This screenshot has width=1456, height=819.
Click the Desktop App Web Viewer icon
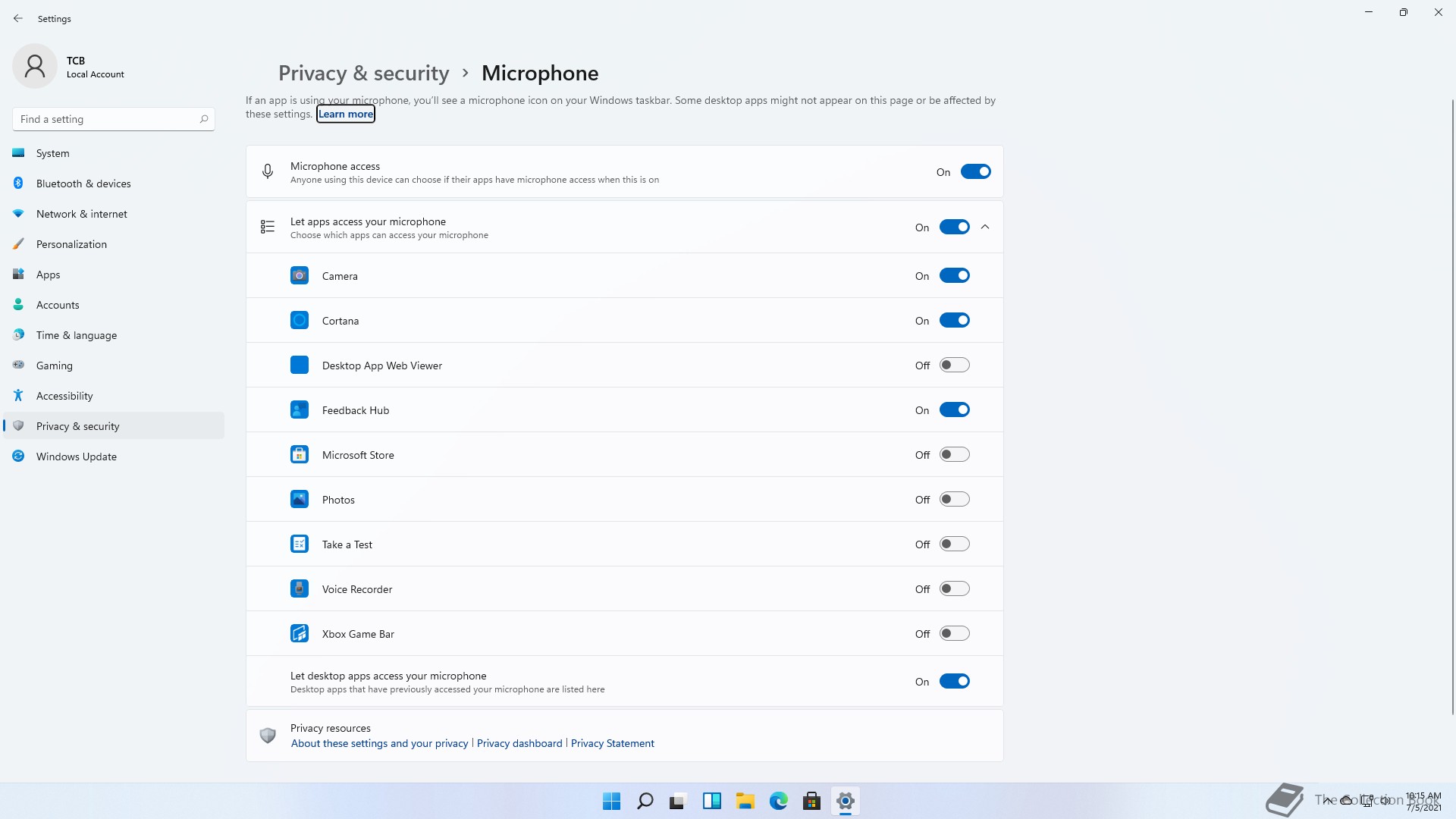coord(300,365)
